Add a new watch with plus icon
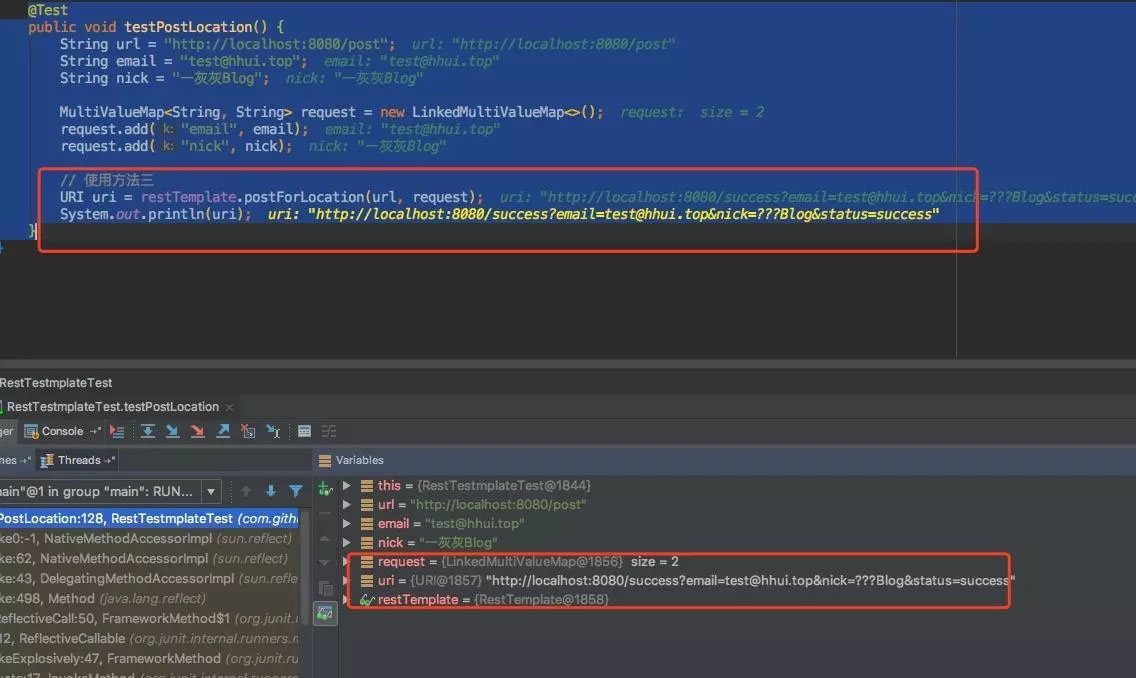 pyautogui.click(x=325, y=490)
